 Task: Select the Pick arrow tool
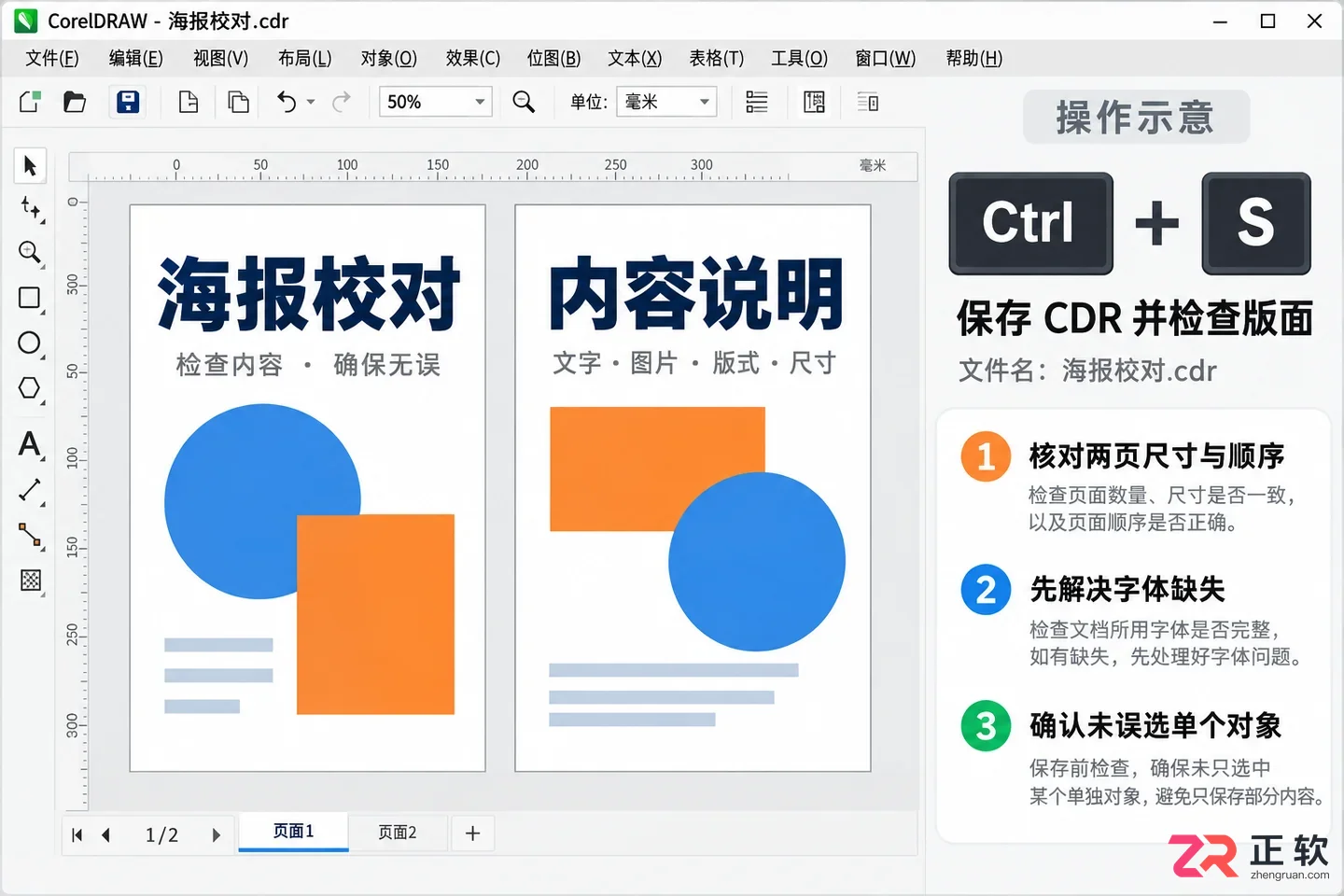[30, 165]
